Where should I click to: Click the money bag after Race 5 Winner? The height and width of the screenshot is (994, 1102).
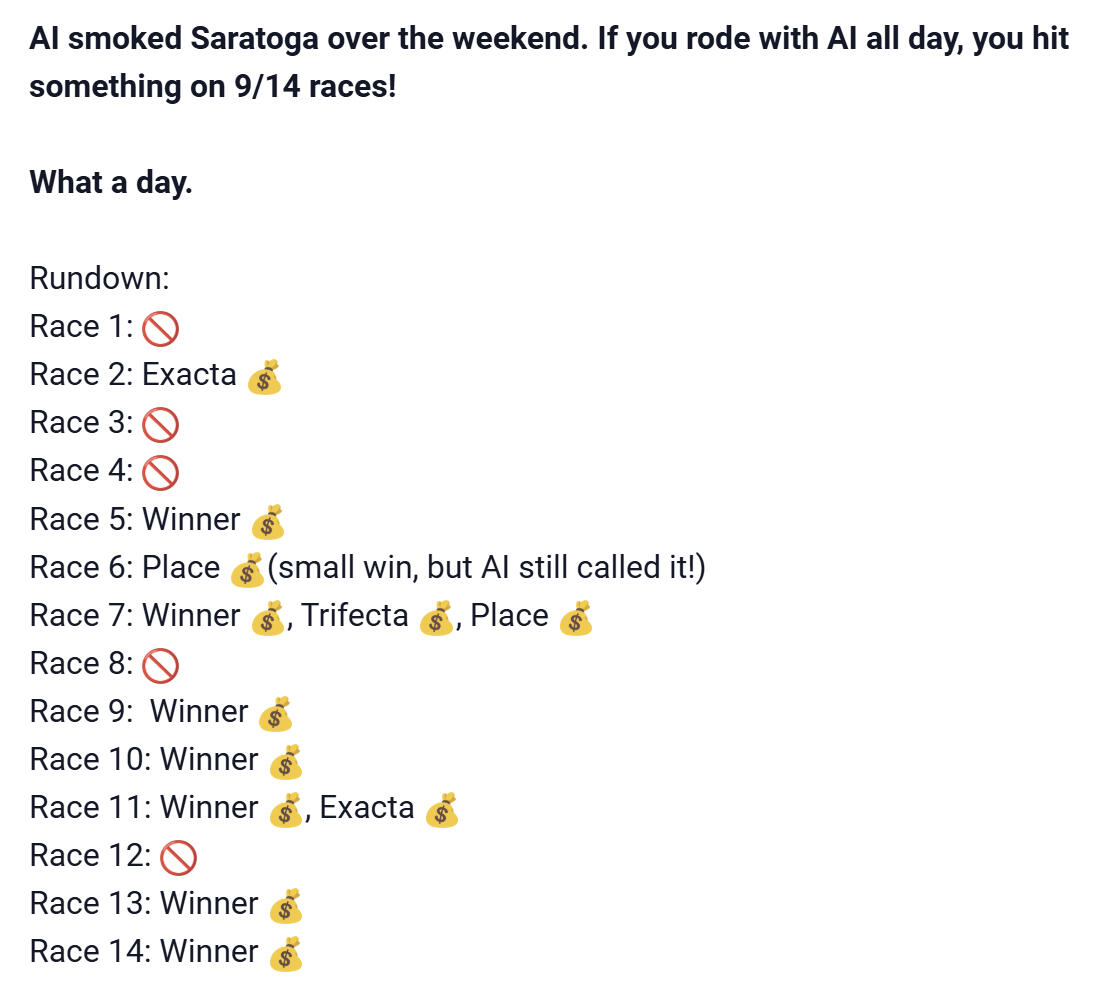pos(268,521)
